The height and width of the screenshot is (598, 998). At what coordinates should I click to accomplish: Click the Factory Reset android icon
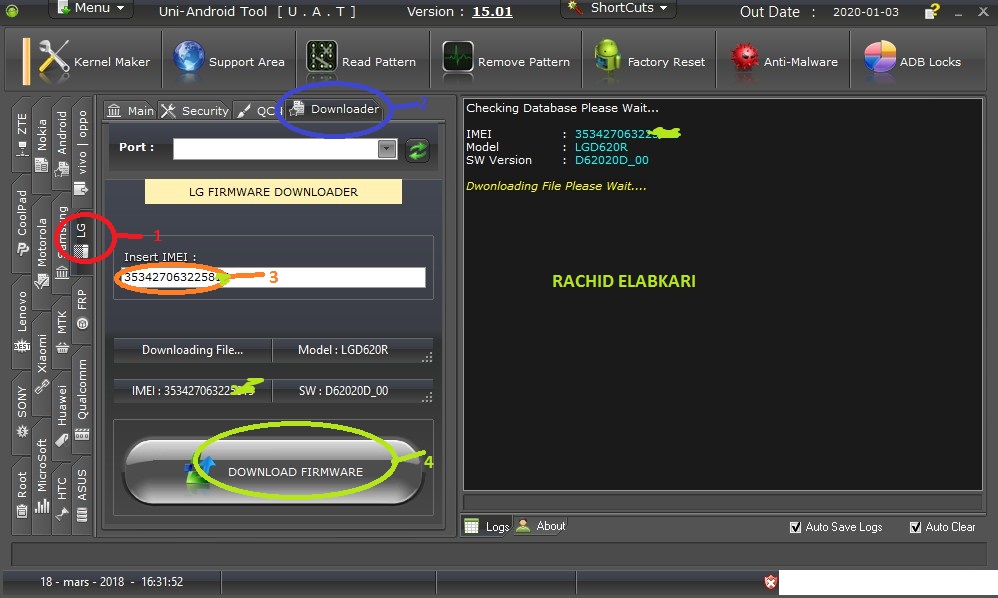[x=607, y=59]
